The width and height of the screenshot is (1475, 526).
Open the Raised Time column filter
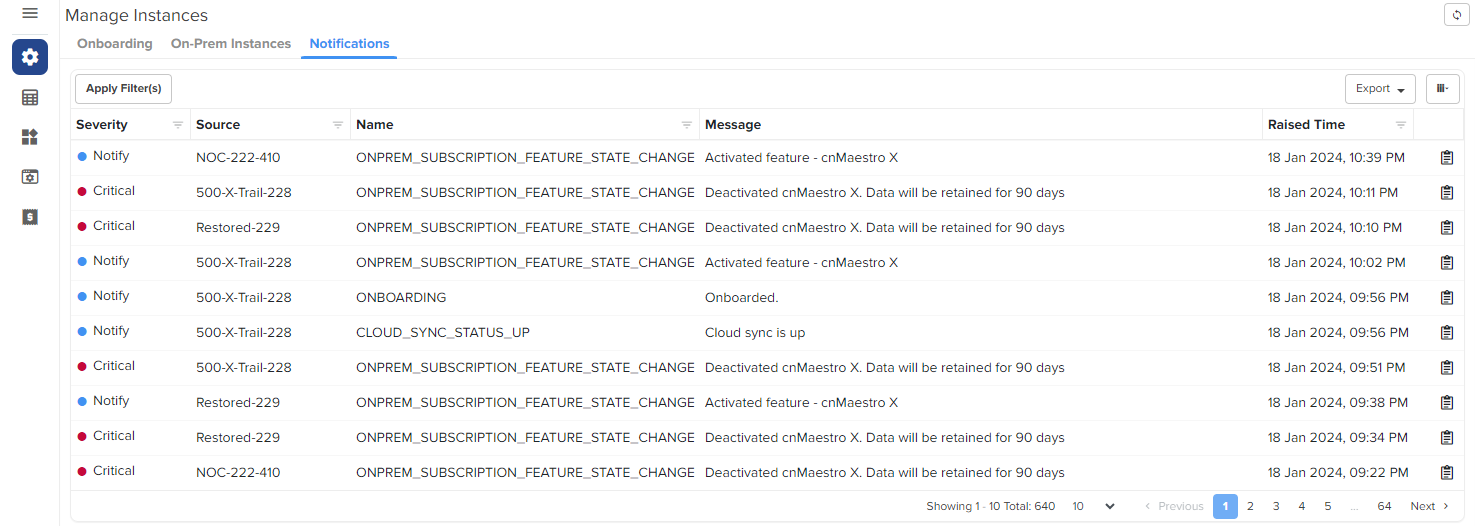pos(1401,125)
